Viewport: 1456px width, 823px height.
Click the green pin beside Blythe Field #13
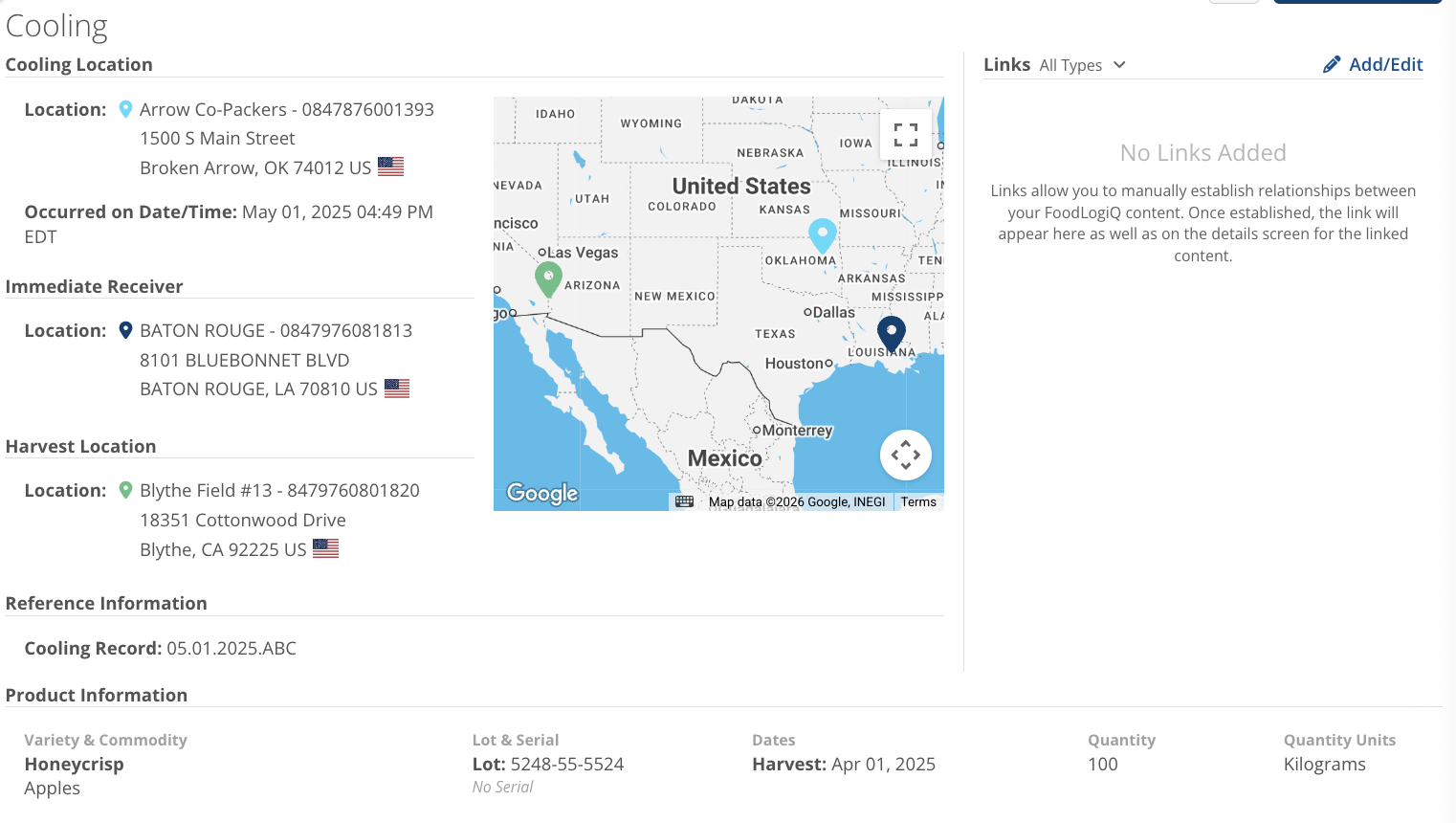125,491
